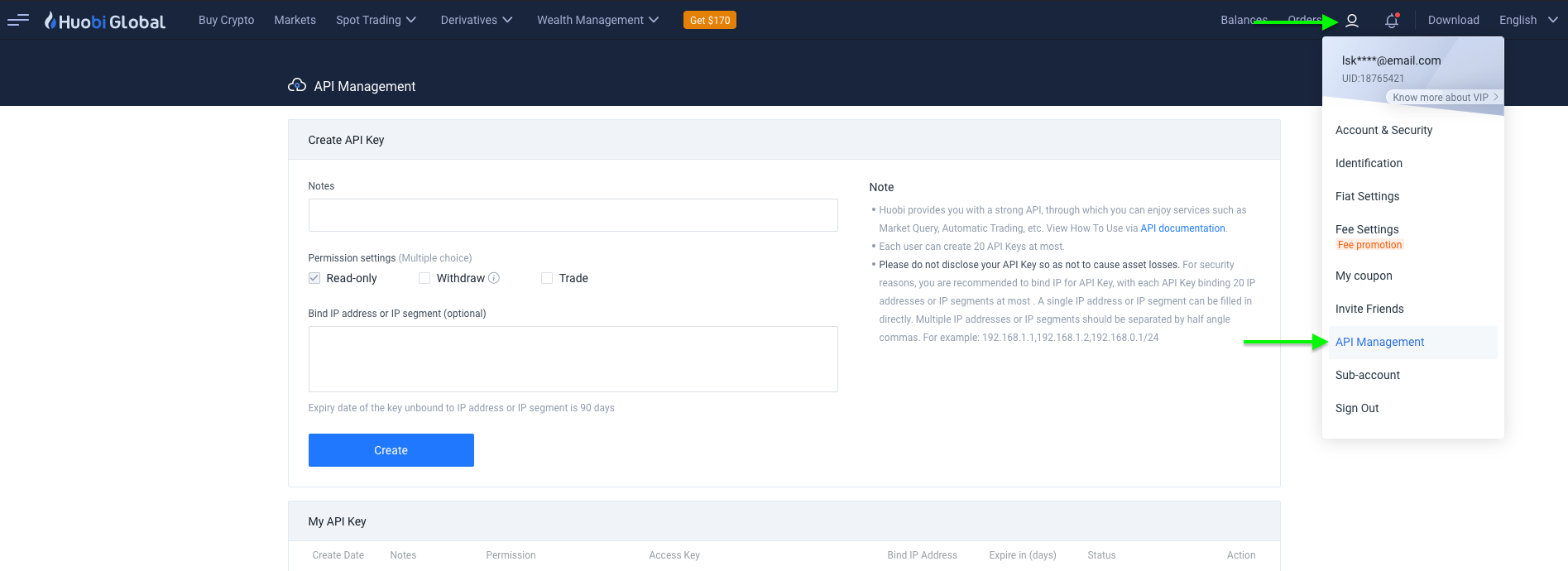Click the Create API Key section heading
The height and width of the screenshot is (571, 1568).
(x=346, y=140)
